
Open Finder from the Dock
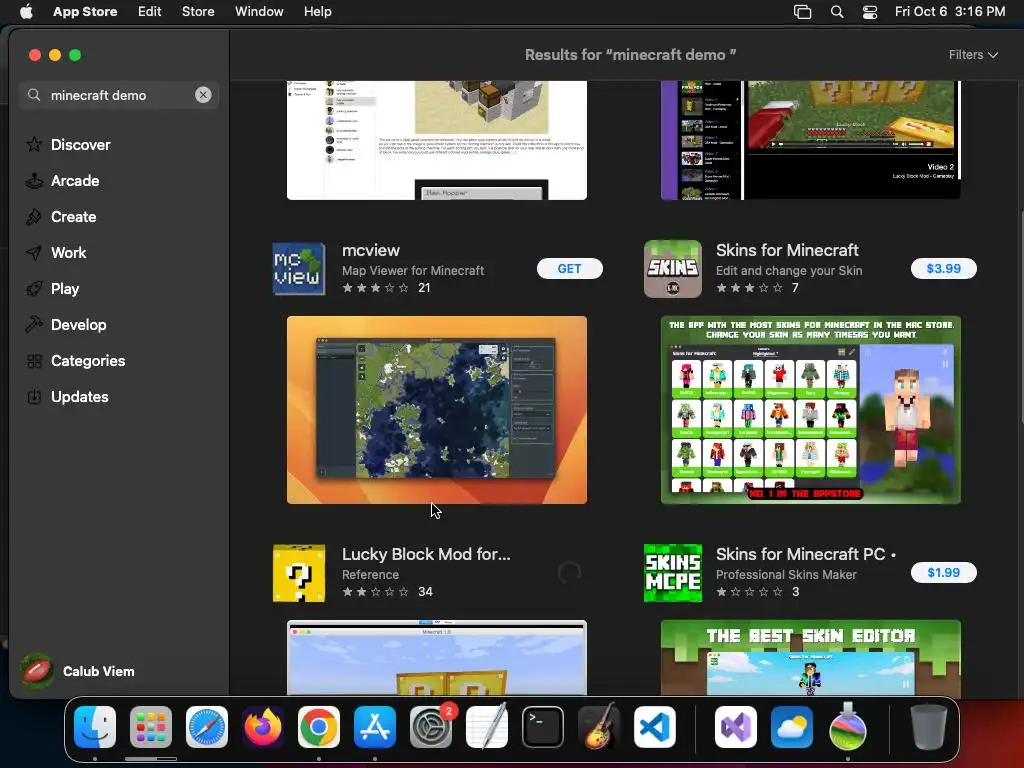[x=95, y=727]
